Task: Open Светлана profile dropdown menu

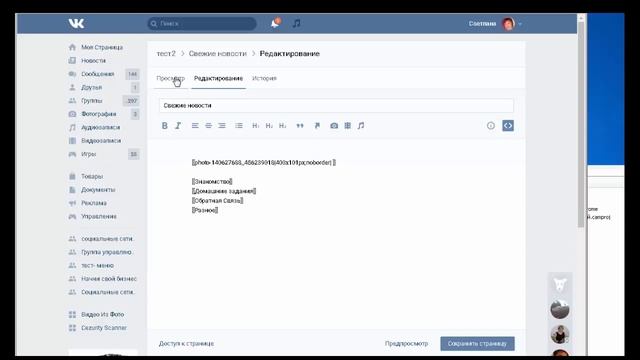Action: tap(495, 24)
